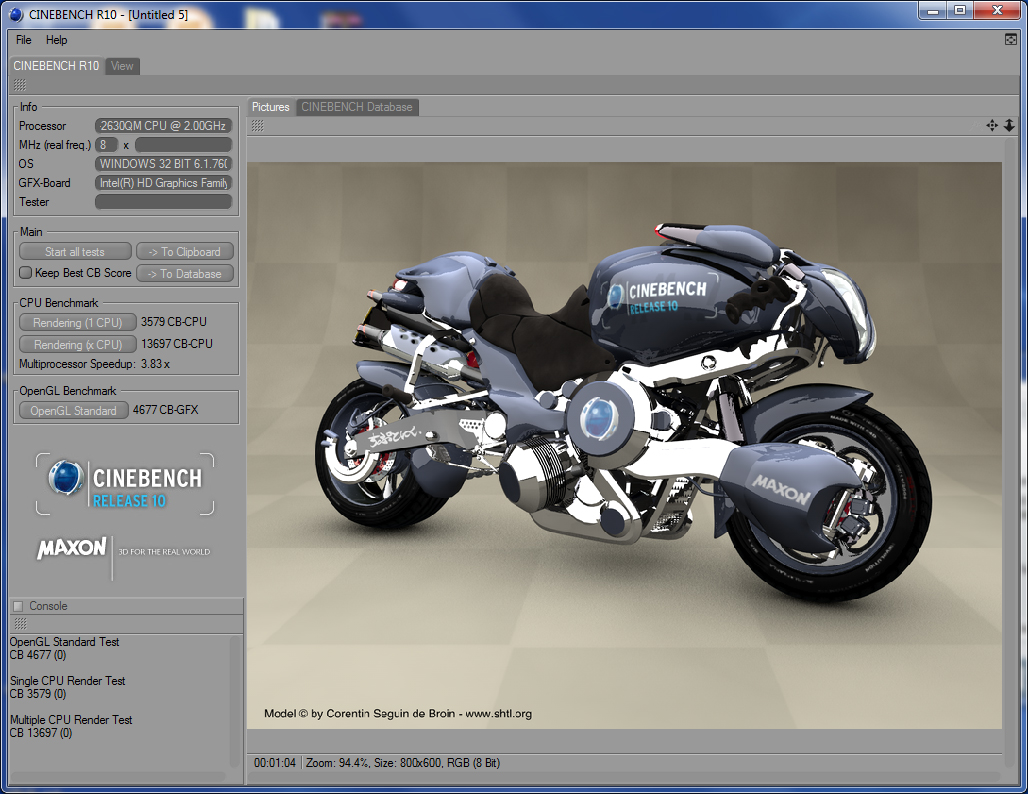The height and width of the screenshot is (794, 1030).
Task: Click the OS info field
Action: coord(164,164)
